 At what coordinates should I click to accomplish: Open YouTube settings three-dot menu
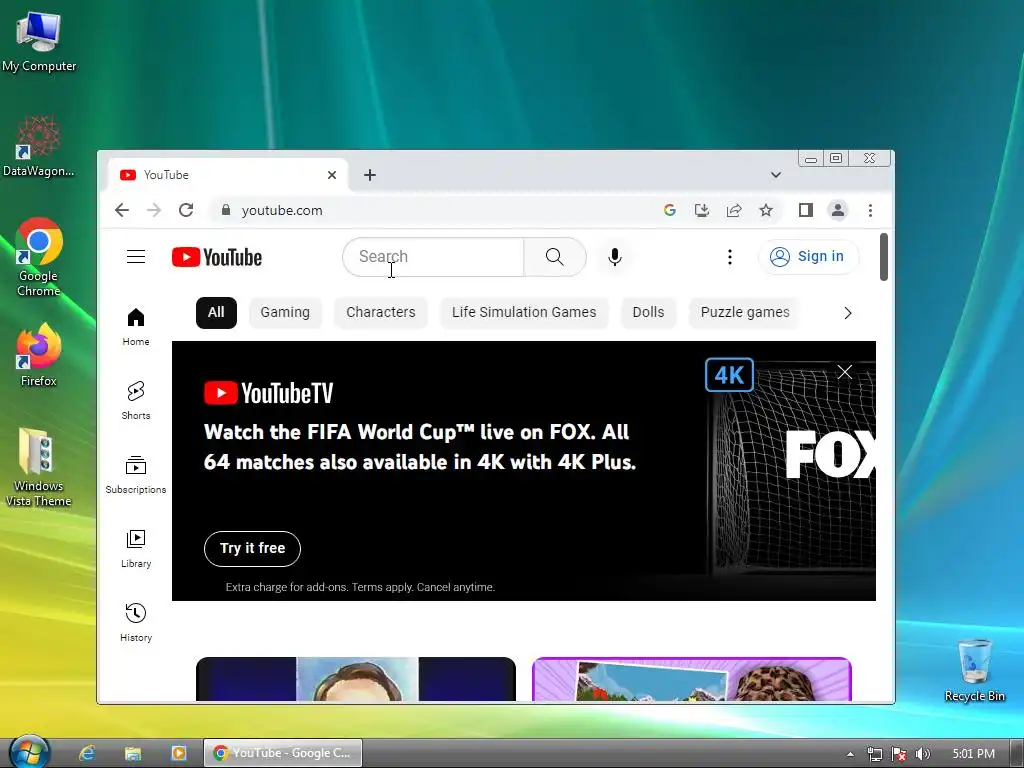point(729,257)
